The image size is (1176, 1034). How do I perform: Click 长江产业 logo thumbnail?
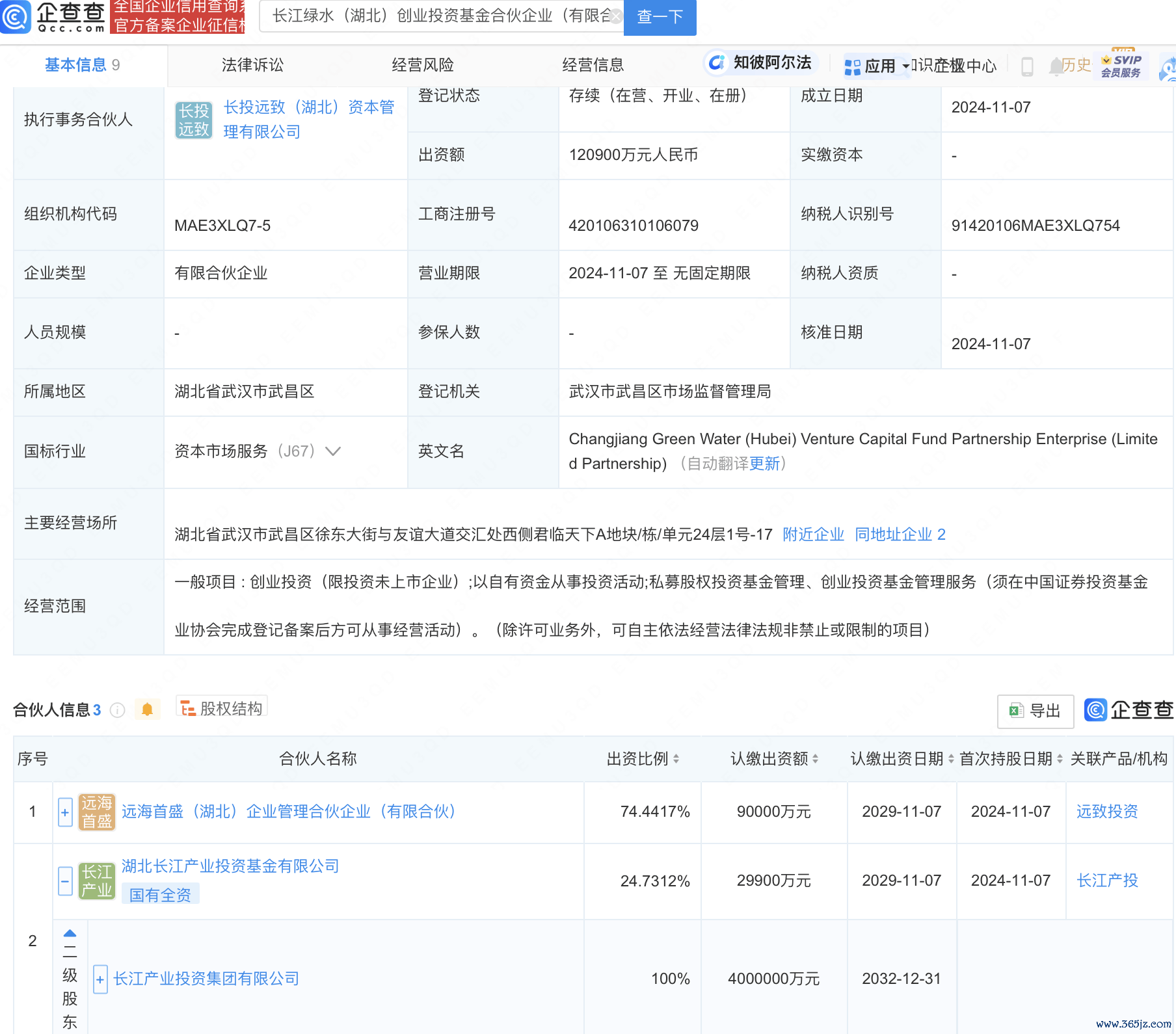tap(97, 881)
